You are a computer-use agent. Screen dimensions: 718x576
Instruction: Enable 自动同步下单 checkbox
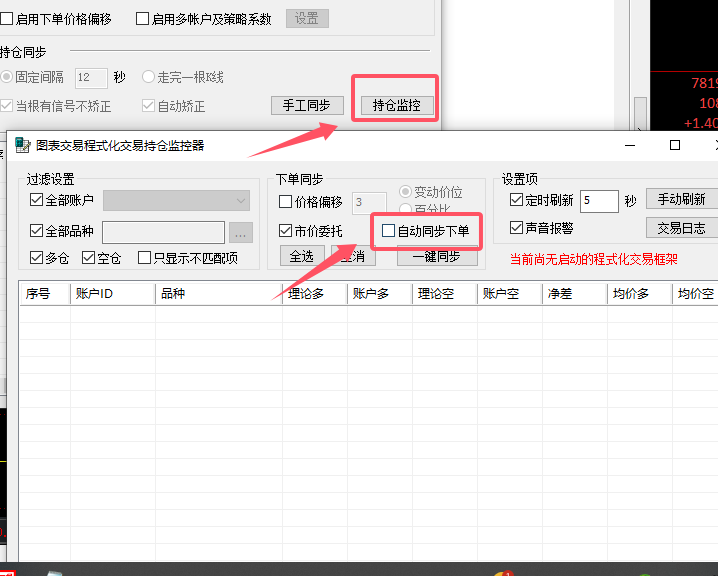click(388, 230)
